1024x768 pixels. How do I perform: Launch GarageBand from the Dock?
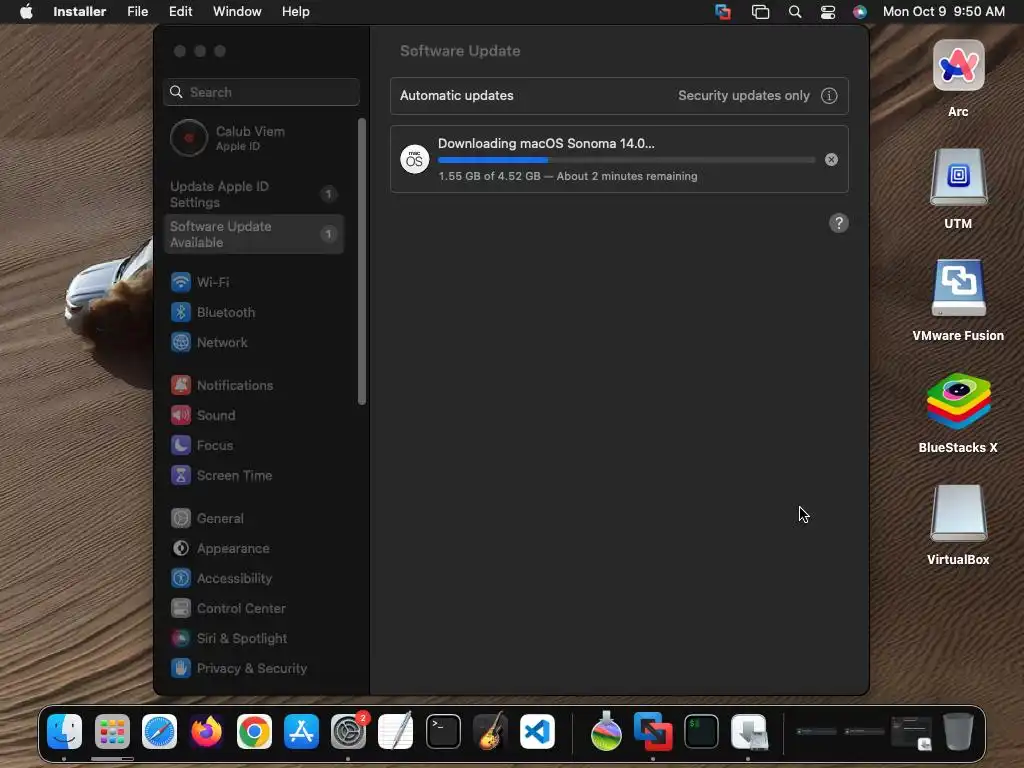[x=490, y=731]
